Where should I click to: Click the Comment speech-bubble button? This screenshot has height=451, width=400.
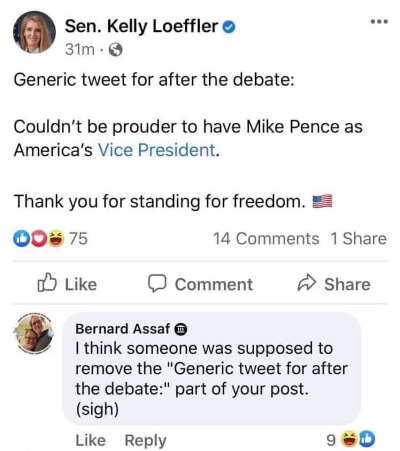pyautogui.click(x=200, y=284)
